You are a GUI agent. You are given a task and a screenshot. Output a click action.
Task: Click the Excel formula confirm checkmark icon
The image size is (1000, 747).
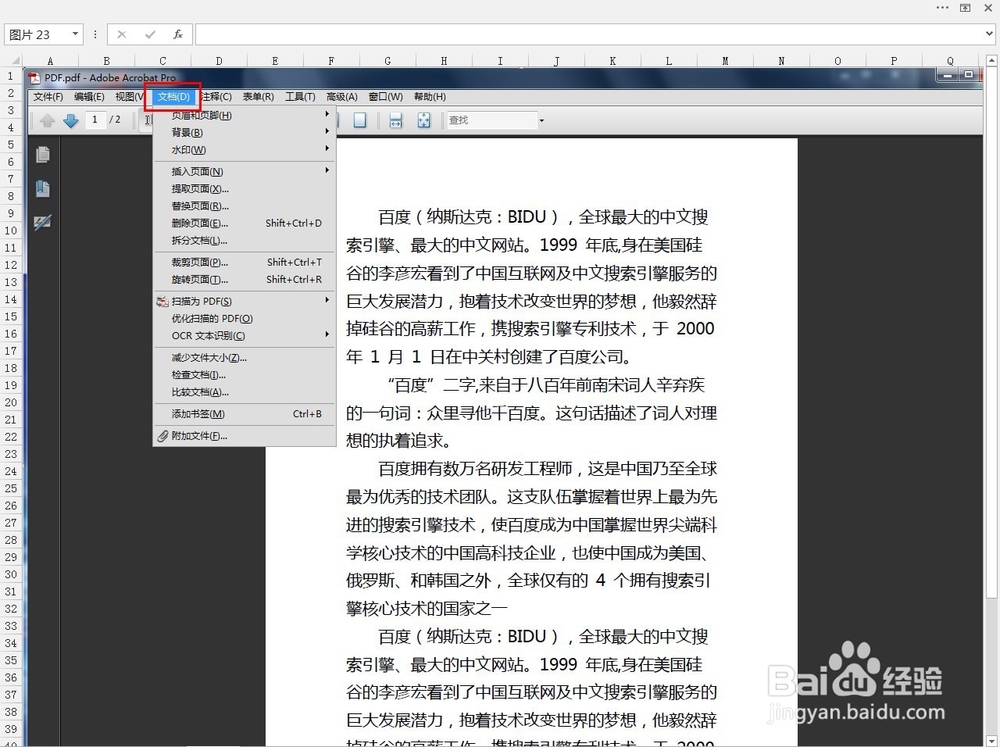click(150, 34)
